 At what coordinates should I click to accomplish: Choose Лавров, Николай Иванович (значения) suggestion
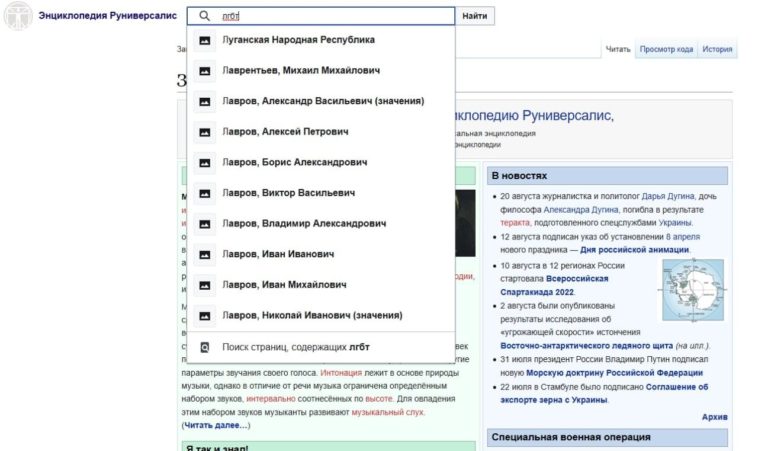click(x=312, y=315)
